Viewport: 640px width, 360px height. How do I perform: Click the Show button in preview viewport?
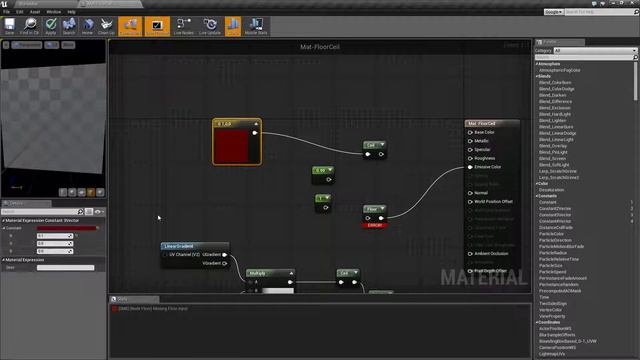68,45
